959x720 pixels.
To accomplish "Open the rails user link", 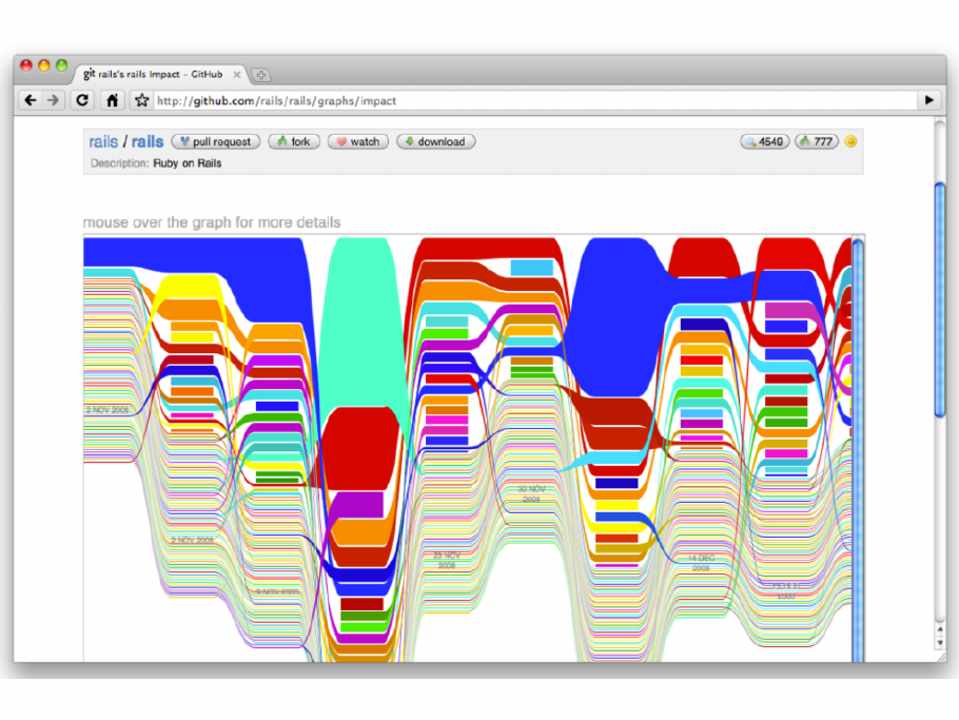I will pos(103,142).
